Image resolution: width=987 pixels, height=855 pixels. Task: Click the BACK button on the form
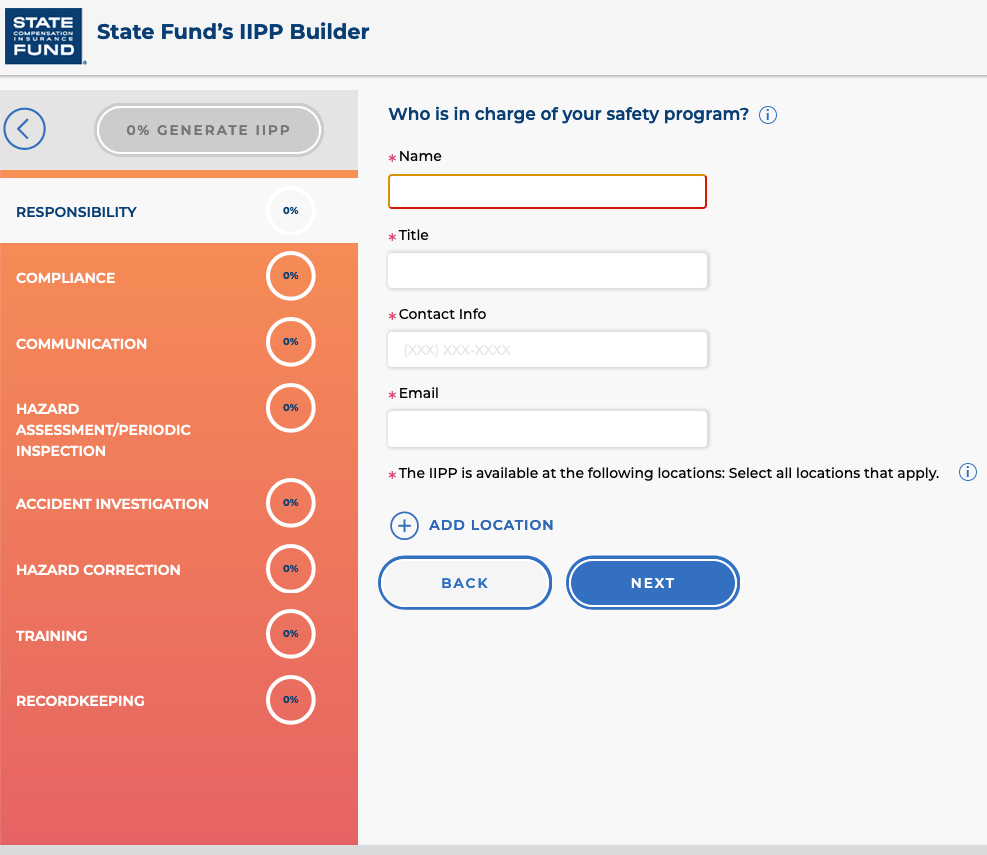464,582
